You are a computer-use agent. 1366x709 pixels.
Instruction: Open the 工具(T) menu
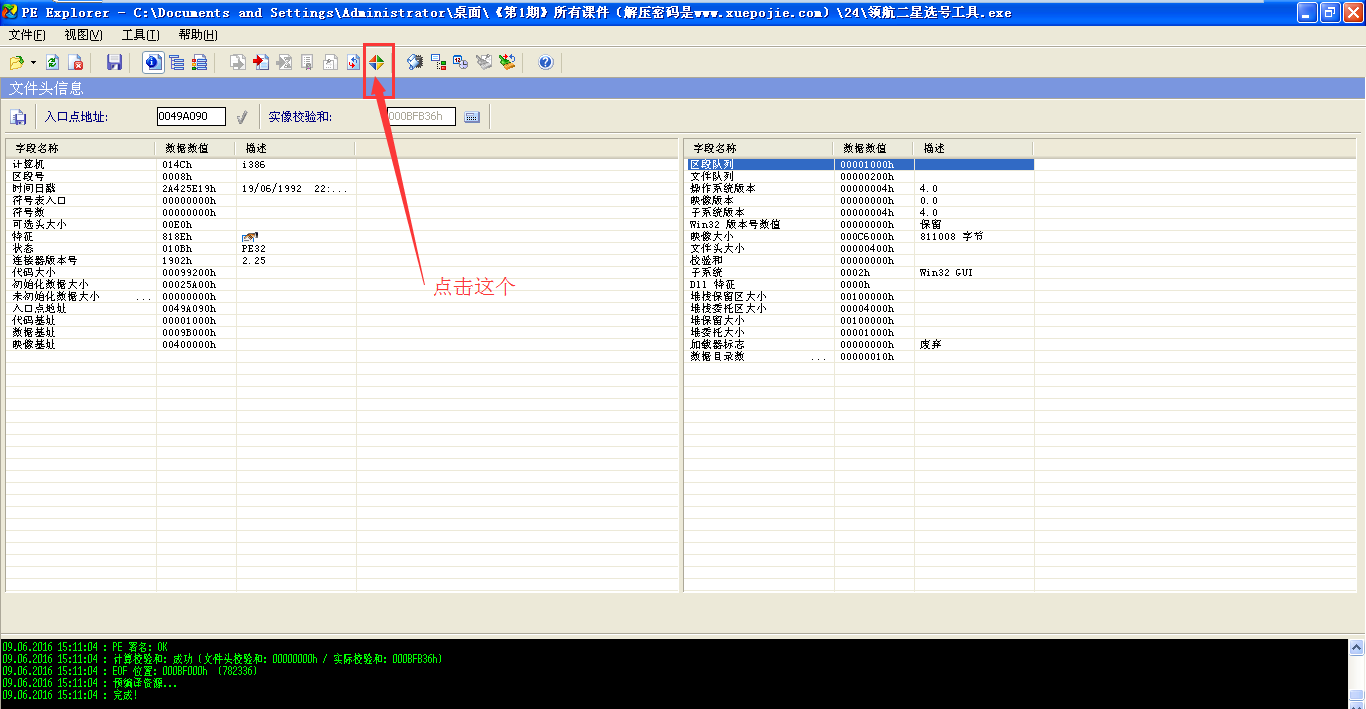pyautogui.click(x=141, y=33)
